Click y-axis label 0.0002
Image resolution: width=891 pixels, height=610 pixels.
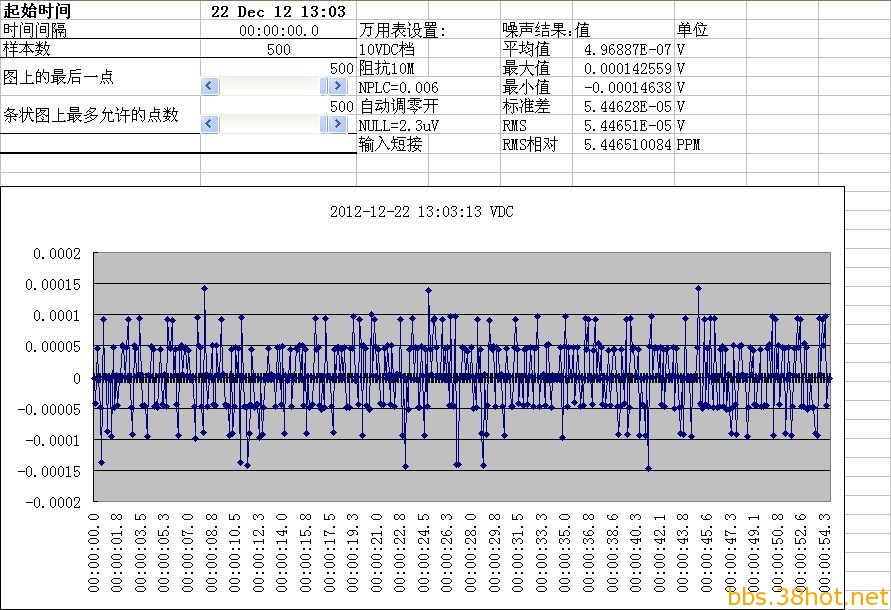coord(57,254)
